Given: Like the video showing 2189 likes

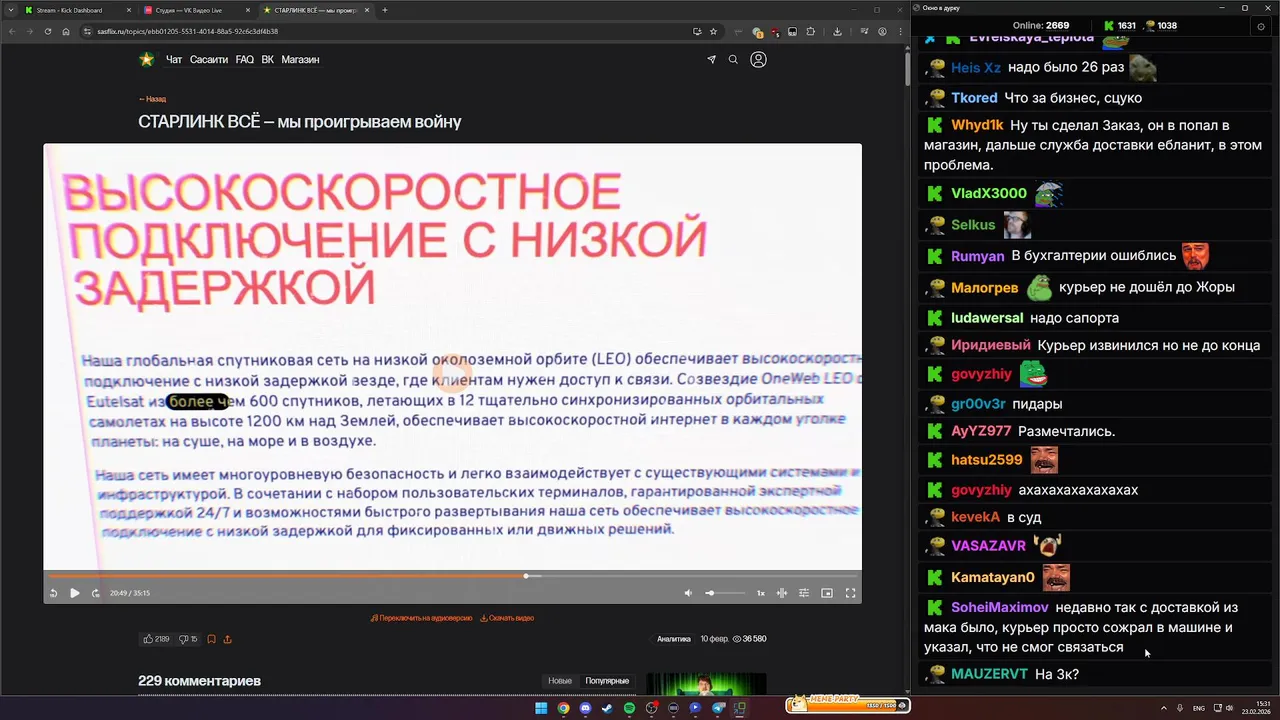Looking at the screenshot, I should click(156, 639).
